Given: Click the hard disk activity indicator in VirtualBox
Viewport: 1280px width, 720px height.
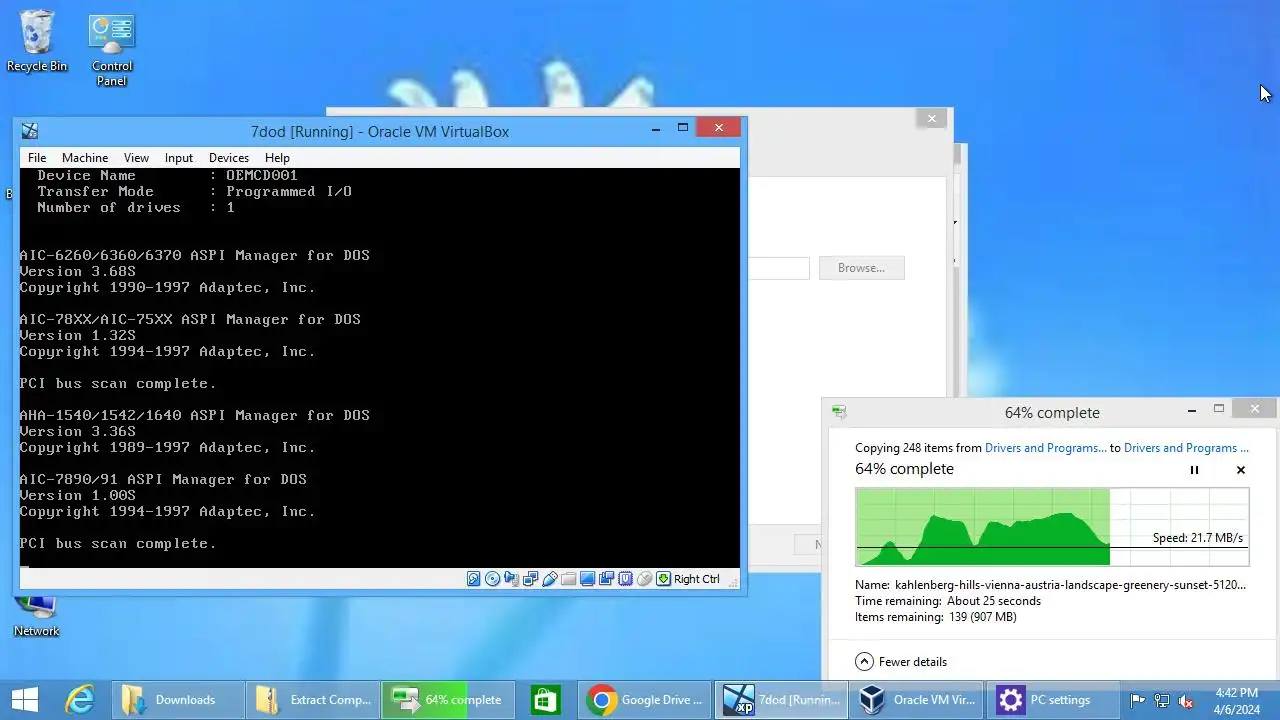Looking at the screenshot, I should 474,579.
